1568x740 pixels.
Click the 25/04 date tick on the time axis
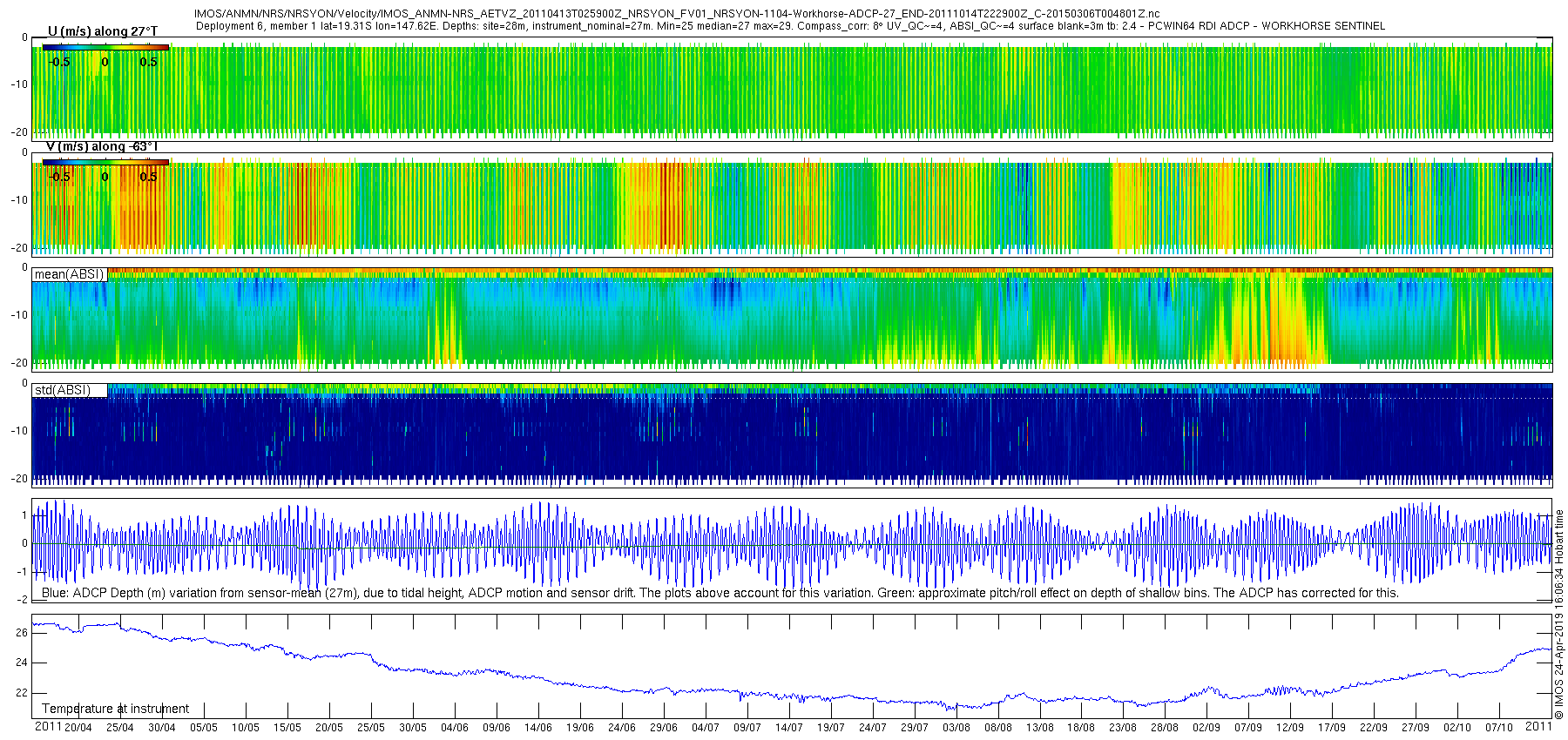tap(119, 727)
